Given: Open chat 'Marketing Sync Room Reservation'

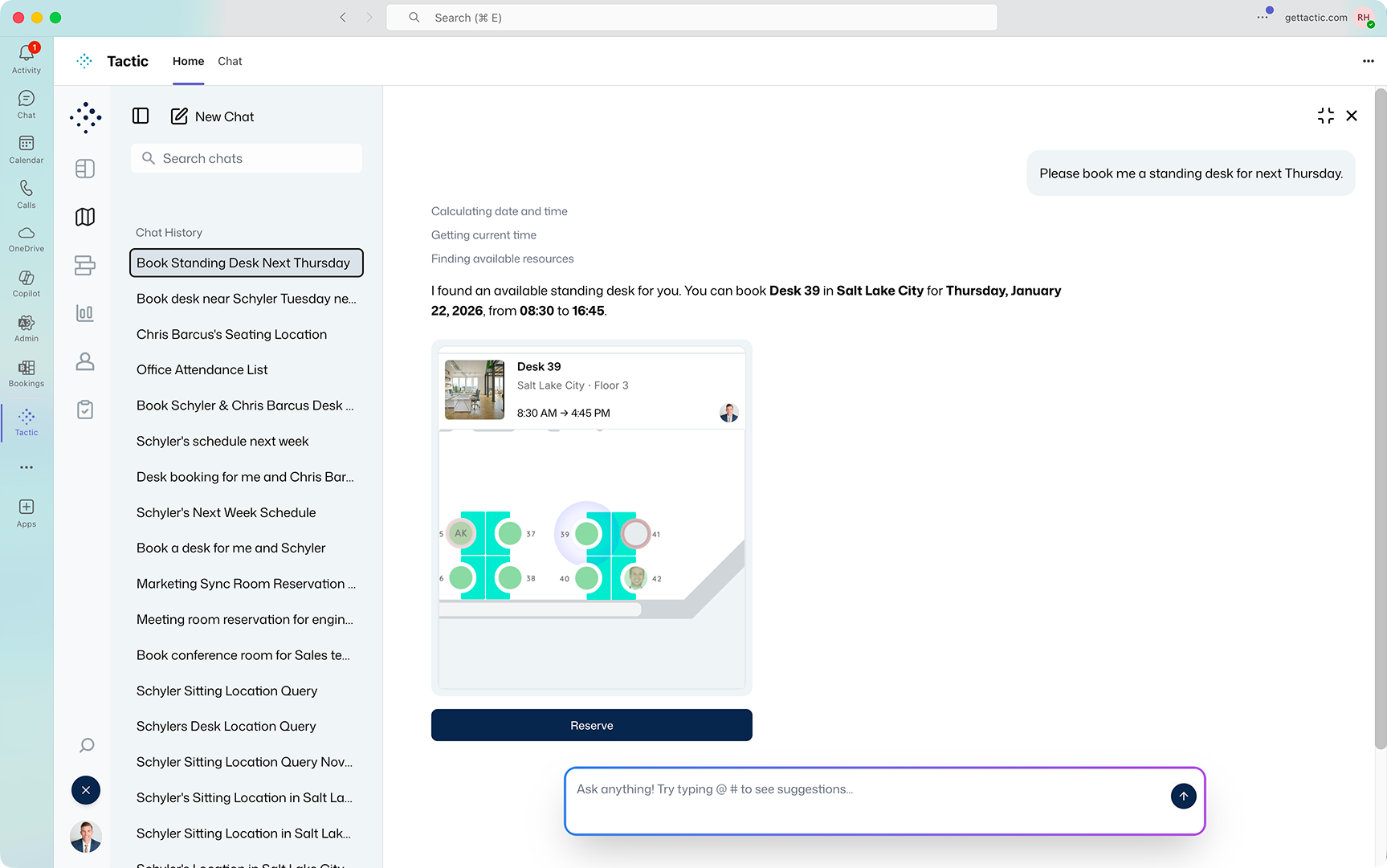Looking at the screenshot, I should tap(247, 584).
